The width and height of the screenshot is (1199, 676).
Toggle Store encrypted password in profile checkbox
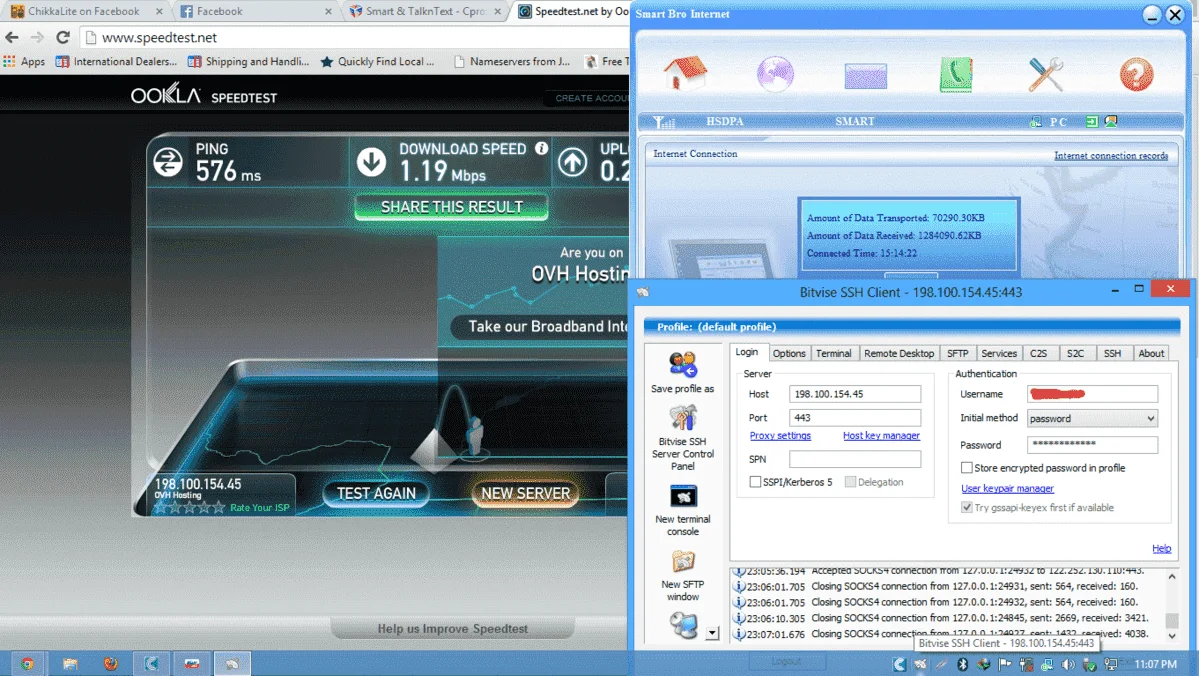[967, 467]
